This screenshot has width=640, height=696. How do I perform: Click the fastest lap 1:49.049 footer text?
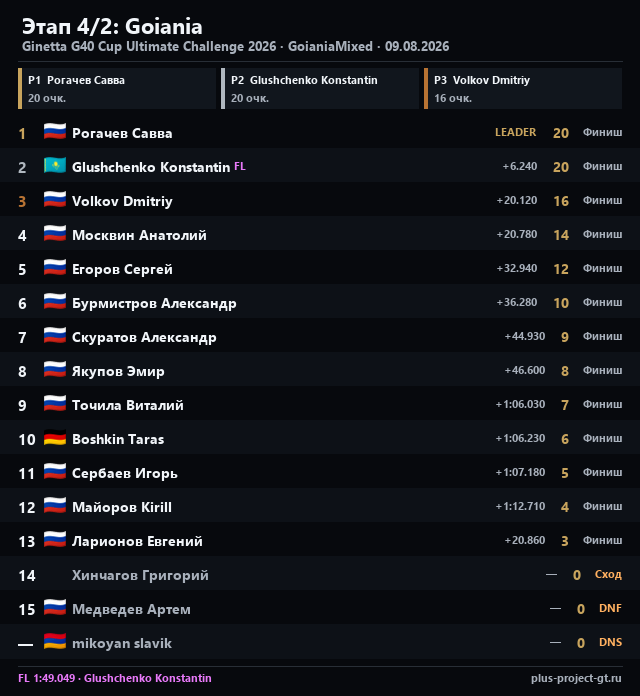point(115,678)
